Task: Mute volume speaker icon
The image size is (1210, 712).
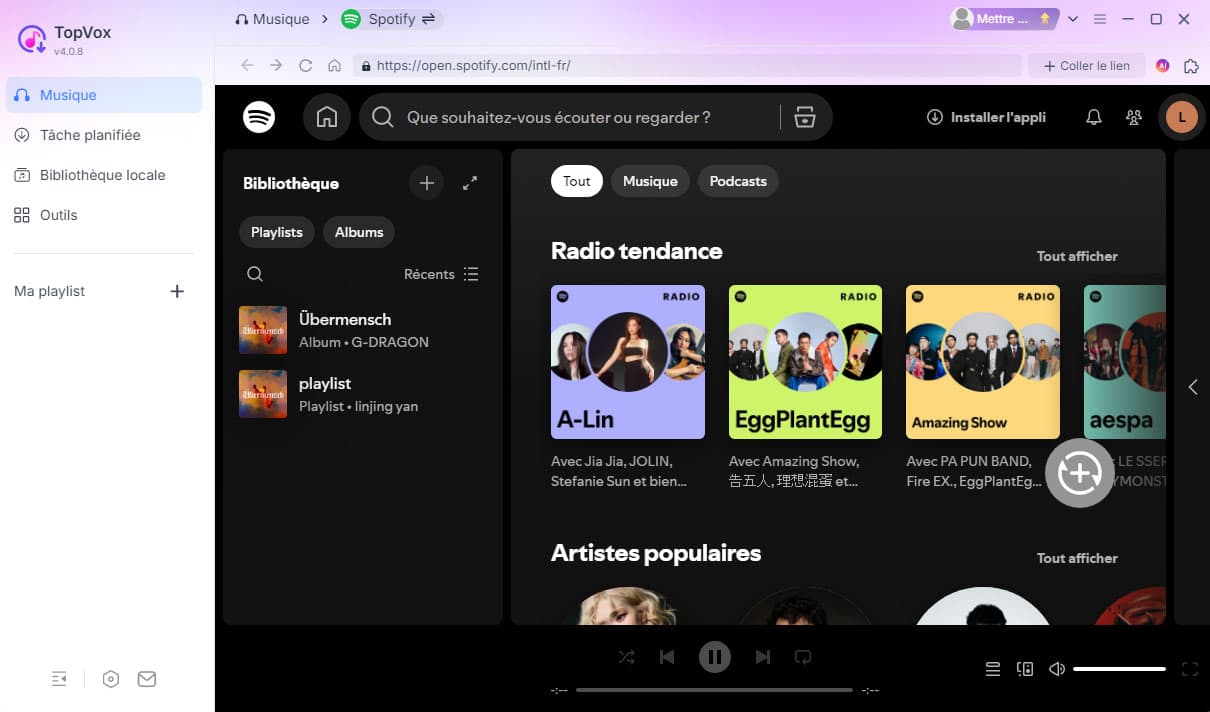Action: 1057,669
